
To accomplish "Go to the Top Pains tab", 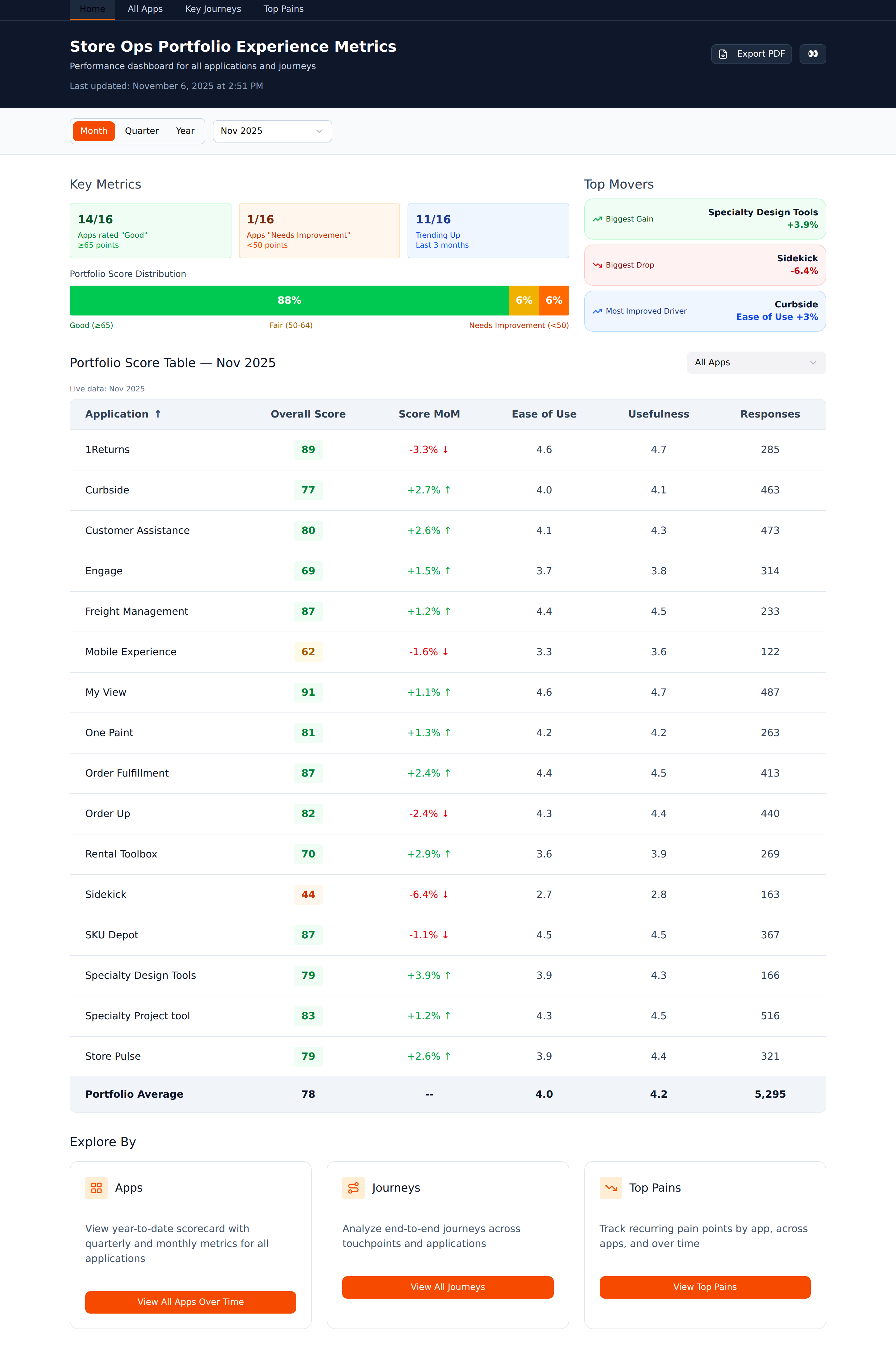I will (283, 9).
